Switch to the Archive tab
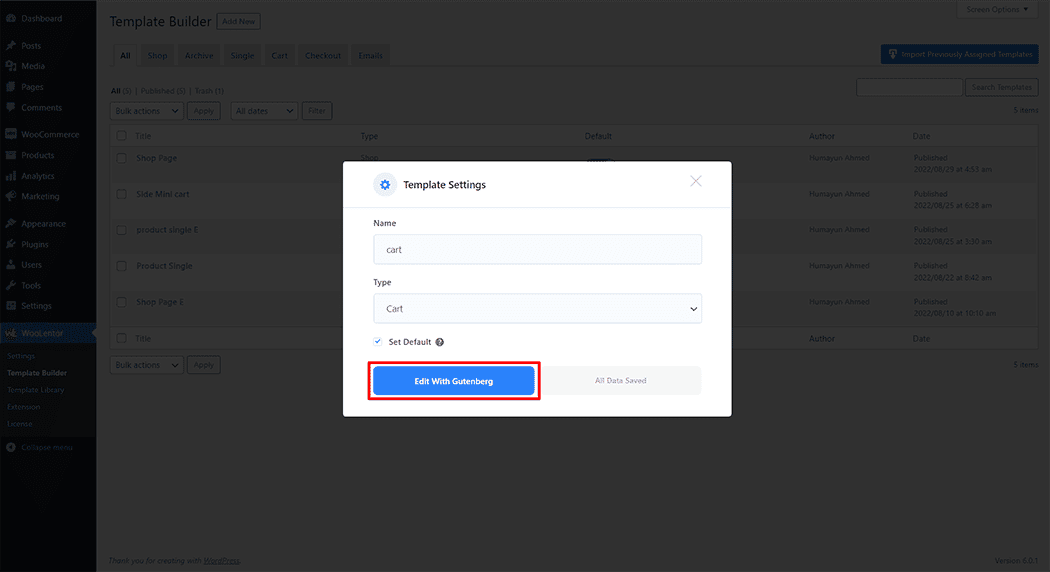The image size is (1050, 572). coord(199,56)
